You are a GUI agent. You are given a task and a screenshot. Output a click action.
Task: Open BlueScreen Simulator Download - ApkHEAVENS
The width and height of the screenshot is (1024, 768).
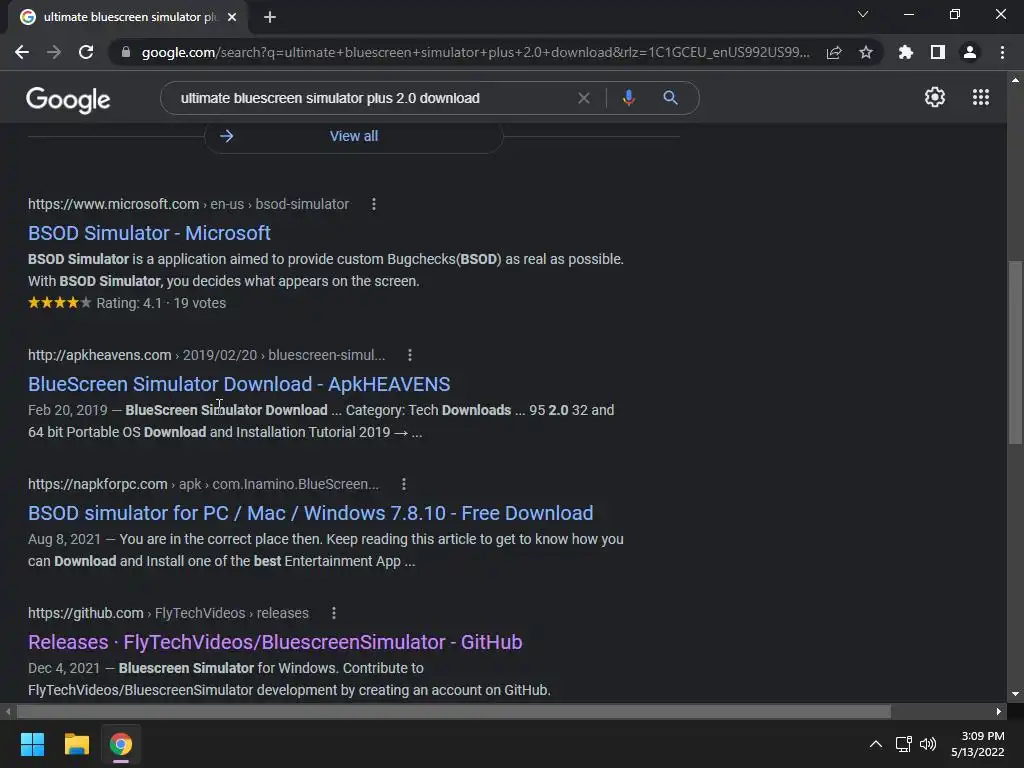239,384
